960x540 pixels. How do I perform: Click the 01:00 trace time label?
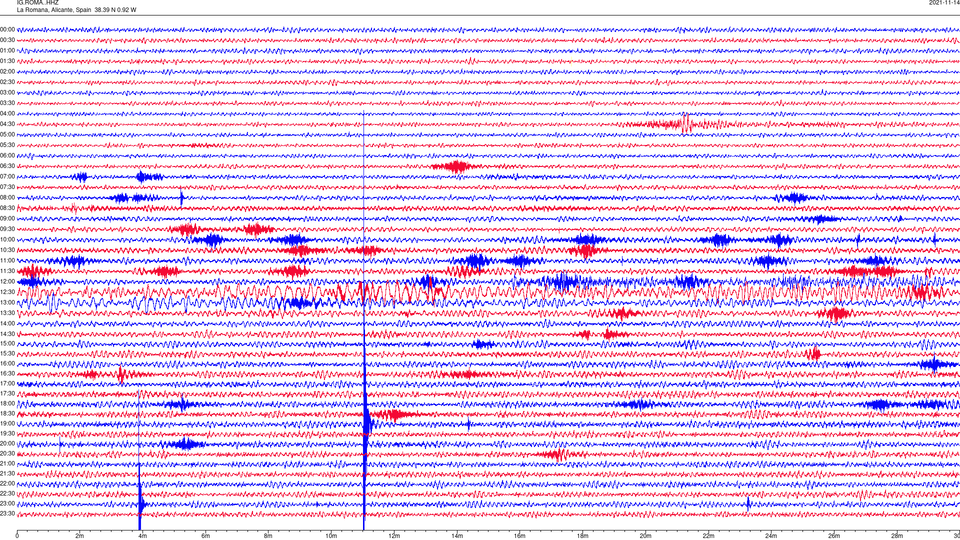(7, 51)
